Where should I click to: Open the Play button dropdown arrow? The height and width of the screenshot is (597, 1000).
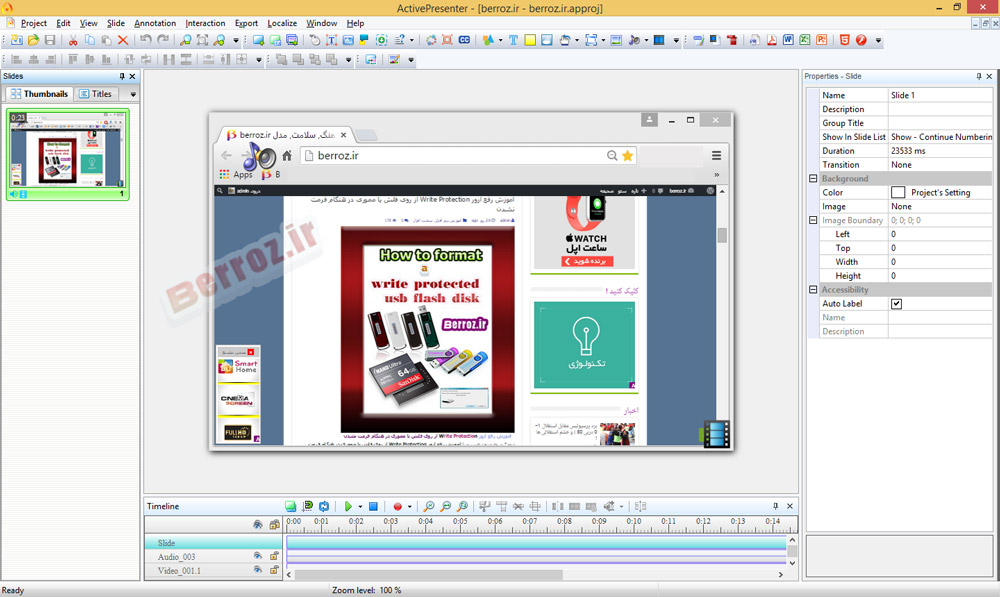click(360, 507)
